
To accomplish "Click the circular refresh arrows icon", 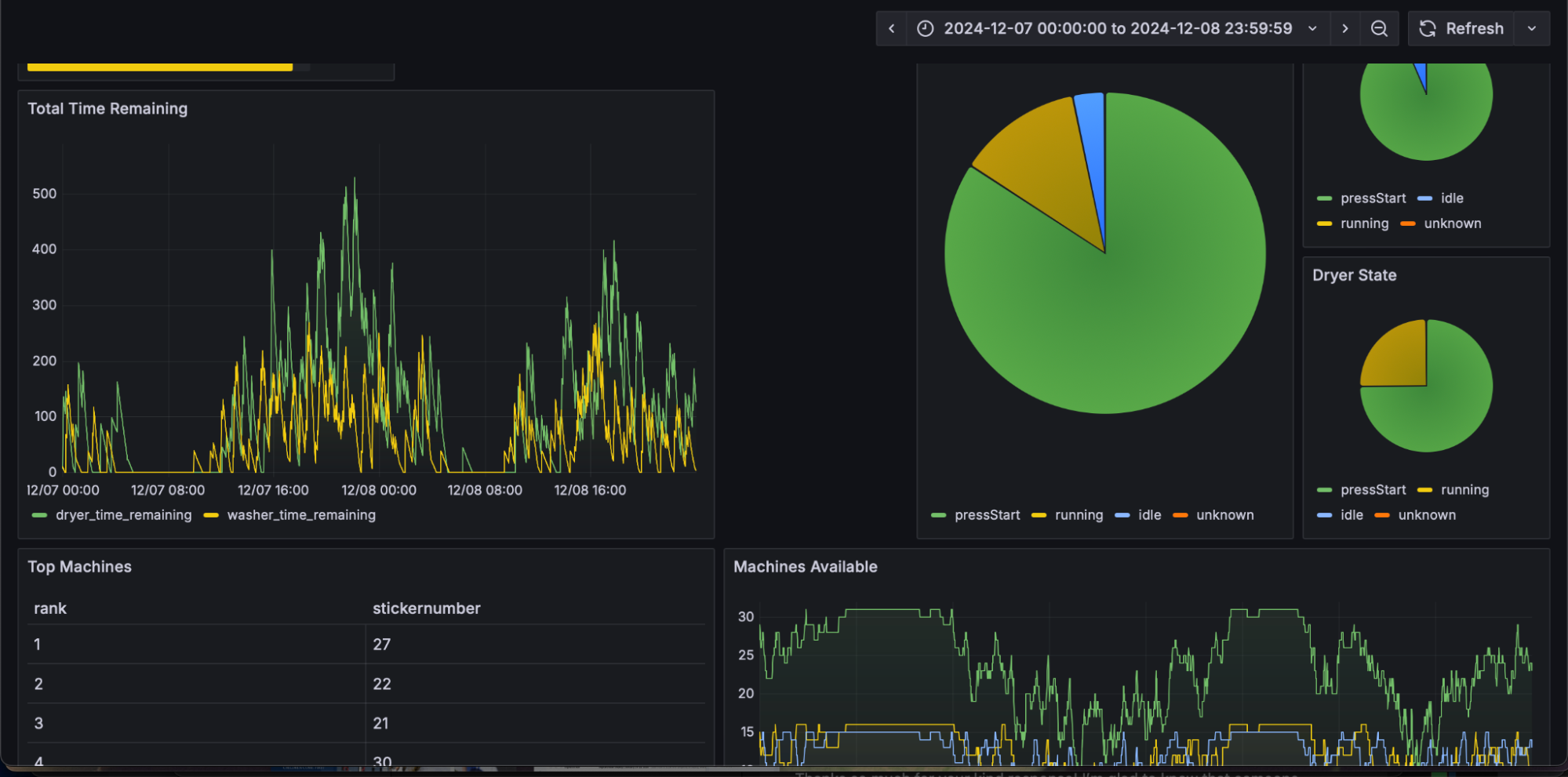I will tap(1428, 28).
